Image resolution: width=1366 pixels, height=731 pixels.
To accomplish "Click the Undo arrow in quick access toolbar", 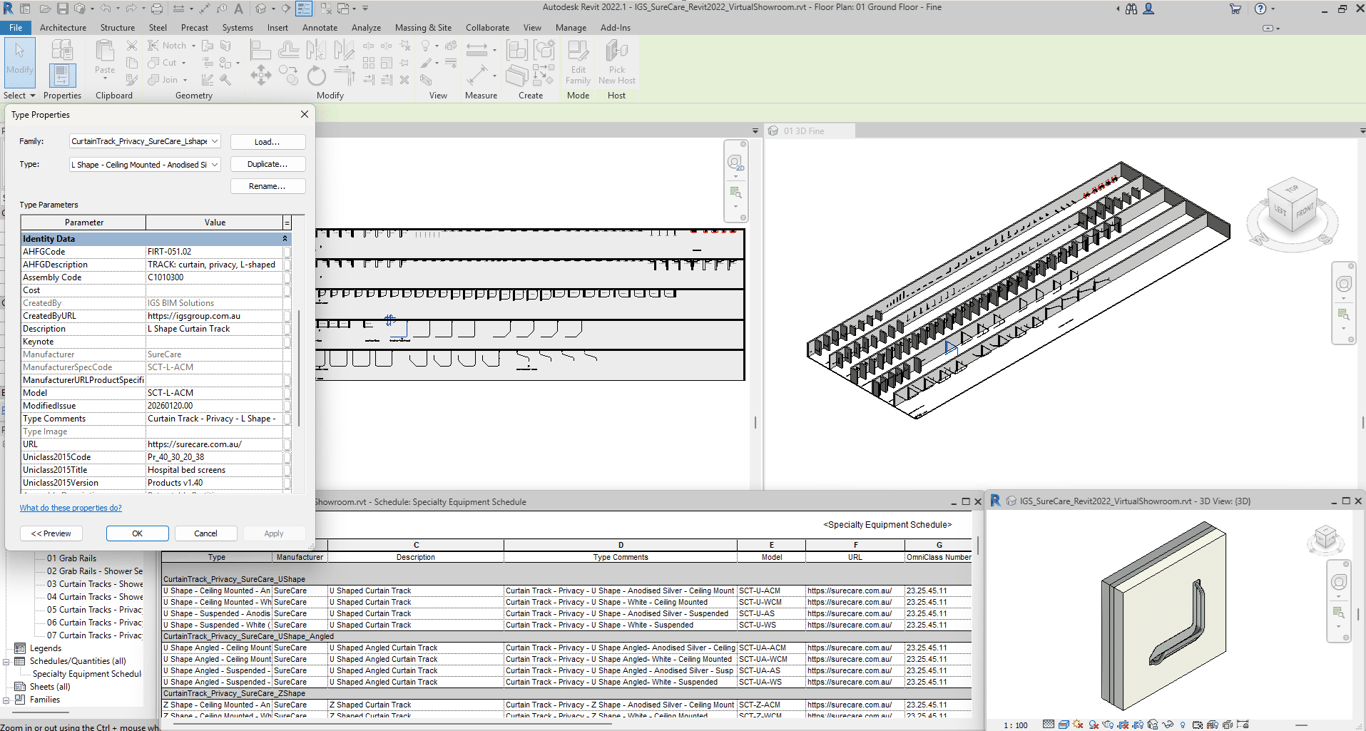I will coord(105,9).
